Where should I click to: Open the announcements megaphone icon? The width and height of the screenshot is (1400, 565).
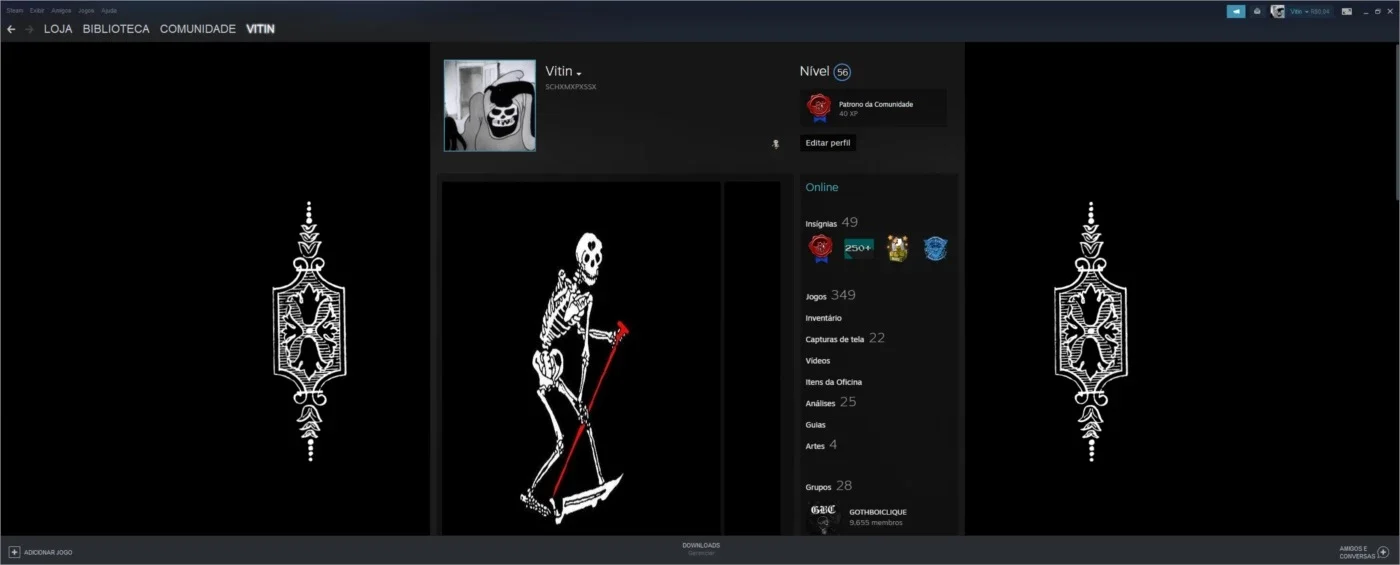pos(1236,11)
